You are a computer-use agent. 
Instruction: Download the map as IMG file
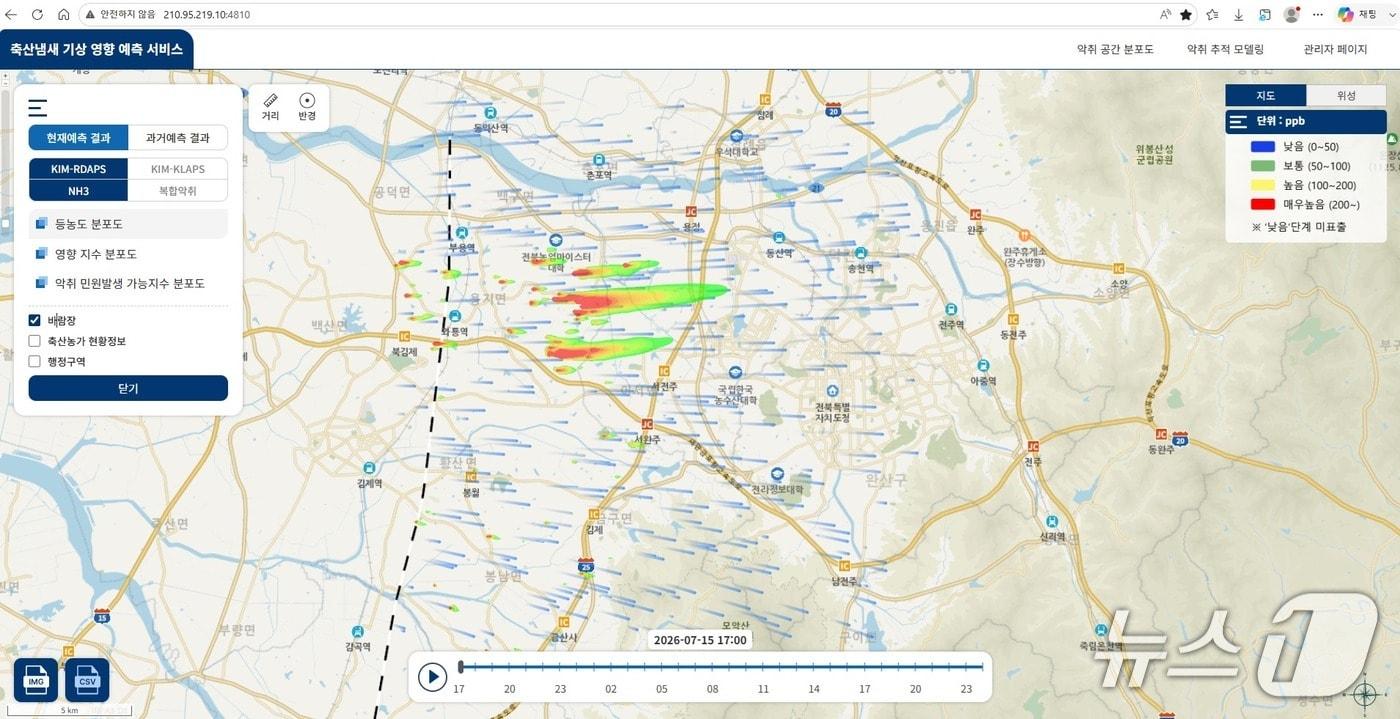[x=36, y=680]
